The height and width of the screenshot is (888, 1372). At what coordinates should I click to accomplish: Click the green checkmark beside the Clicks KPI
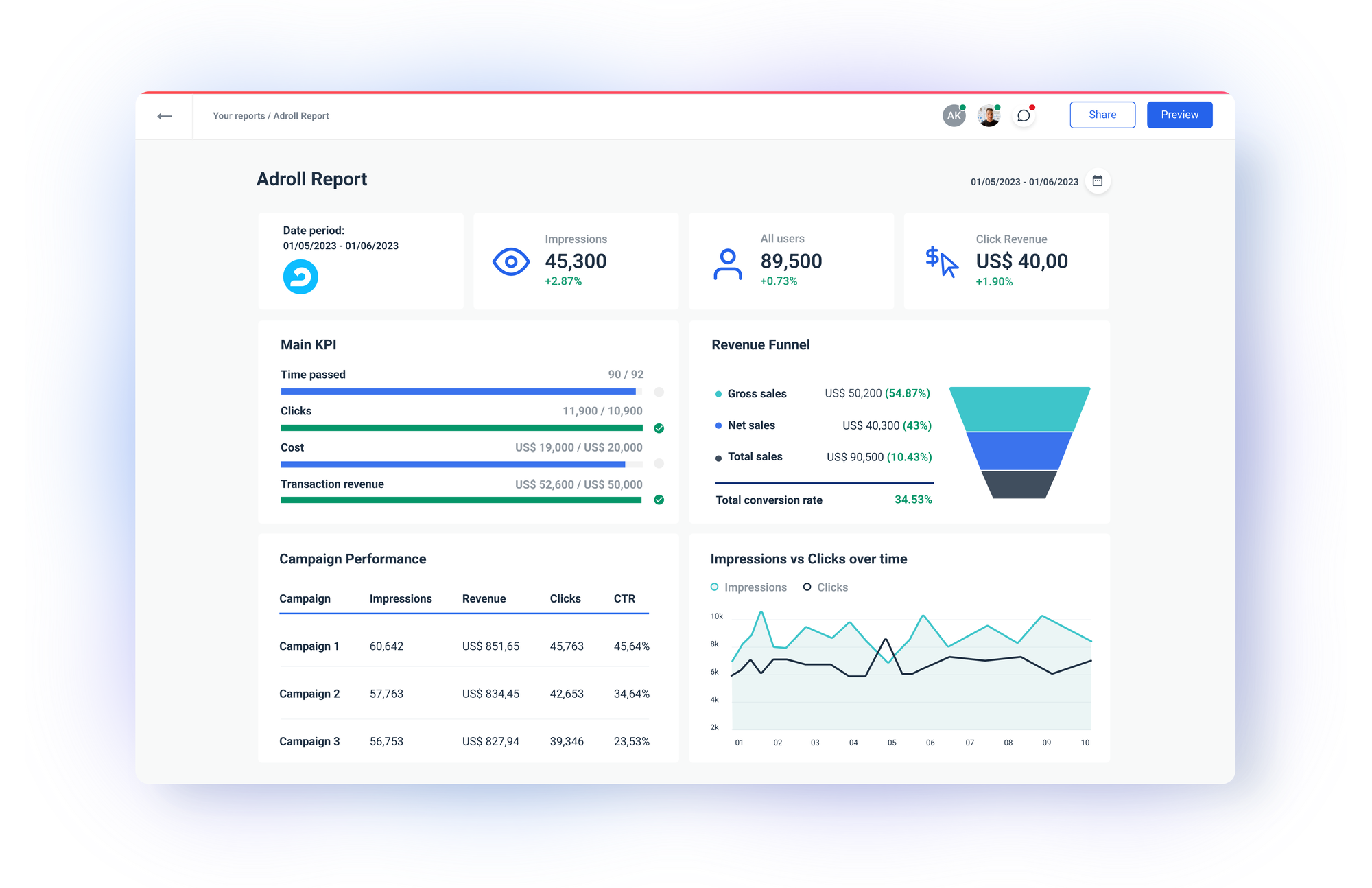coord(659,428)
